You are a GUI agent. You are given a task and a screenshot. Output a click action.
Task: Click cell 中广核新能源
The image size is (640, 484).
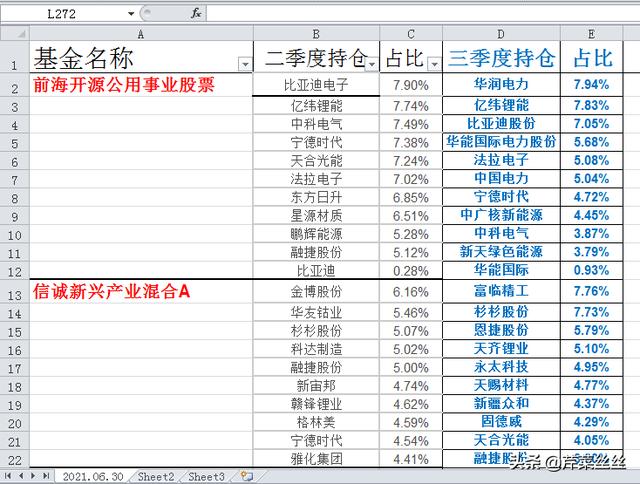tap(501, 215)
